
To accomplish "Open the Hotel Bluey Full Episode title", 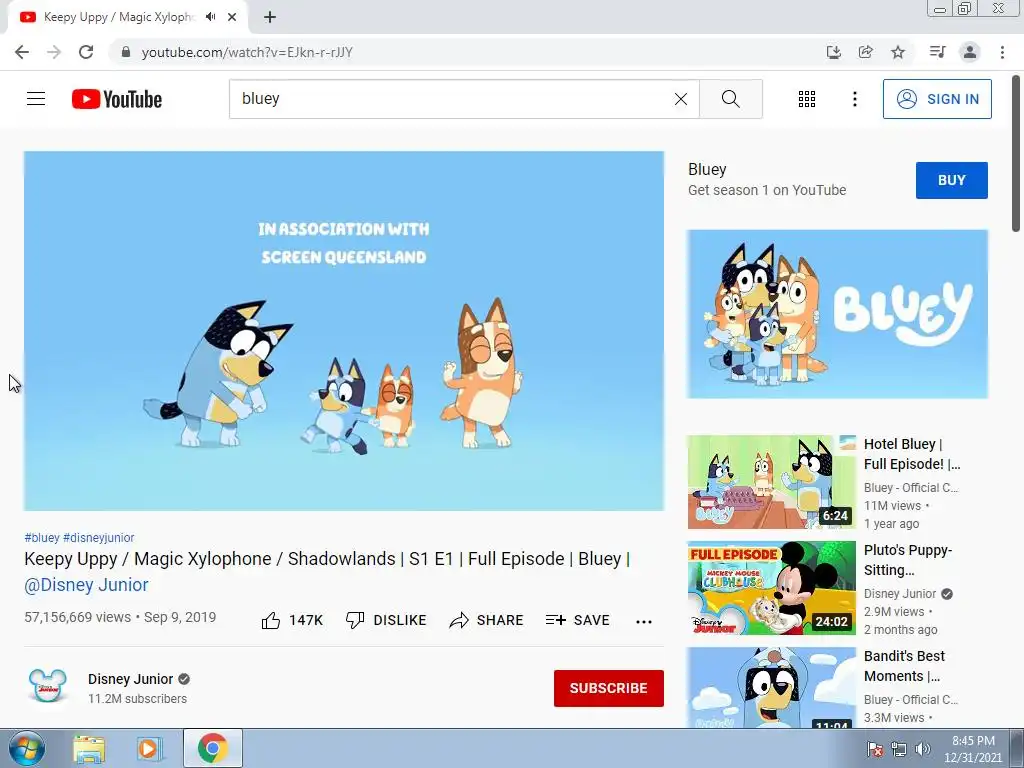I will 912,454.
